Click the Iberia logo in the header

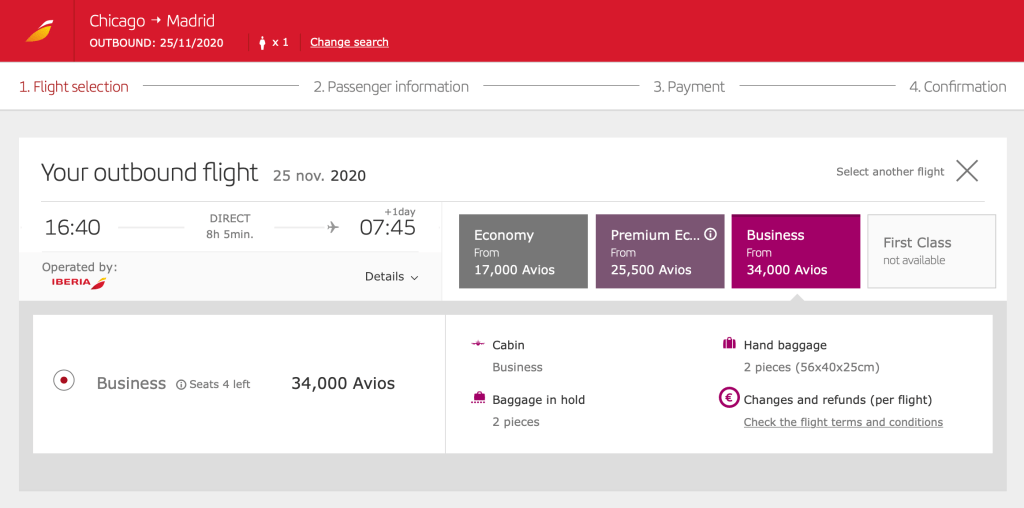tap(40, 31)
